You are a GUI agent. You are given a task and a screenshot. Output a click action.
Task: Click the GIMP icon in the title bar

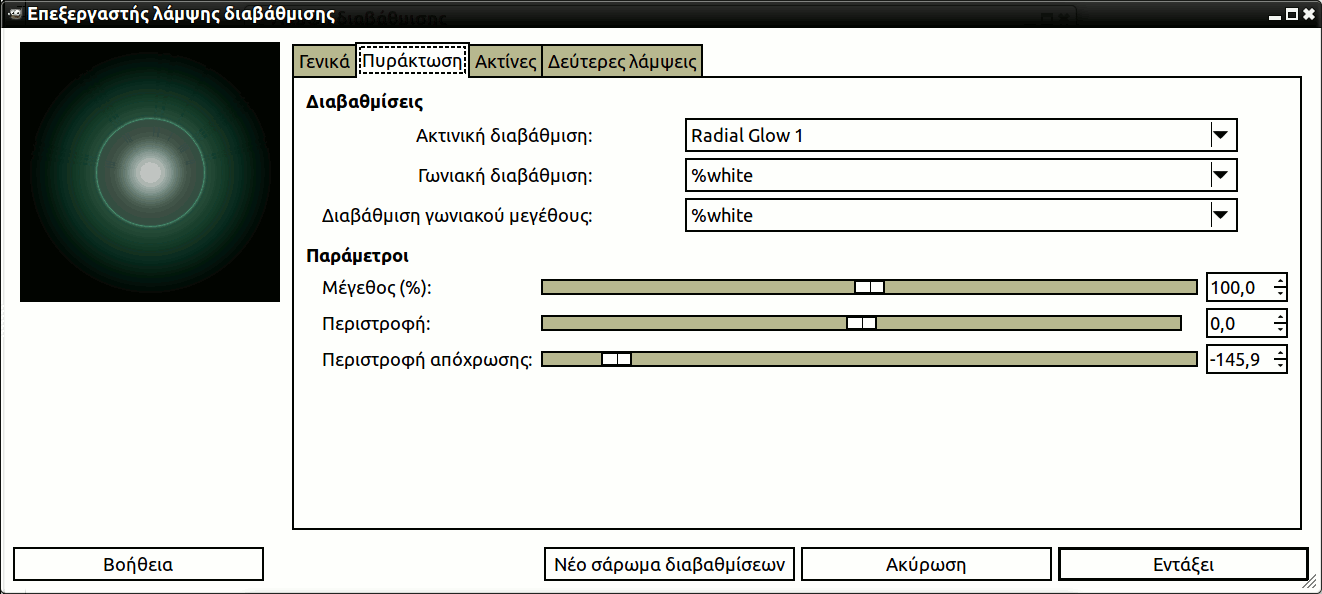click(13, 14)
